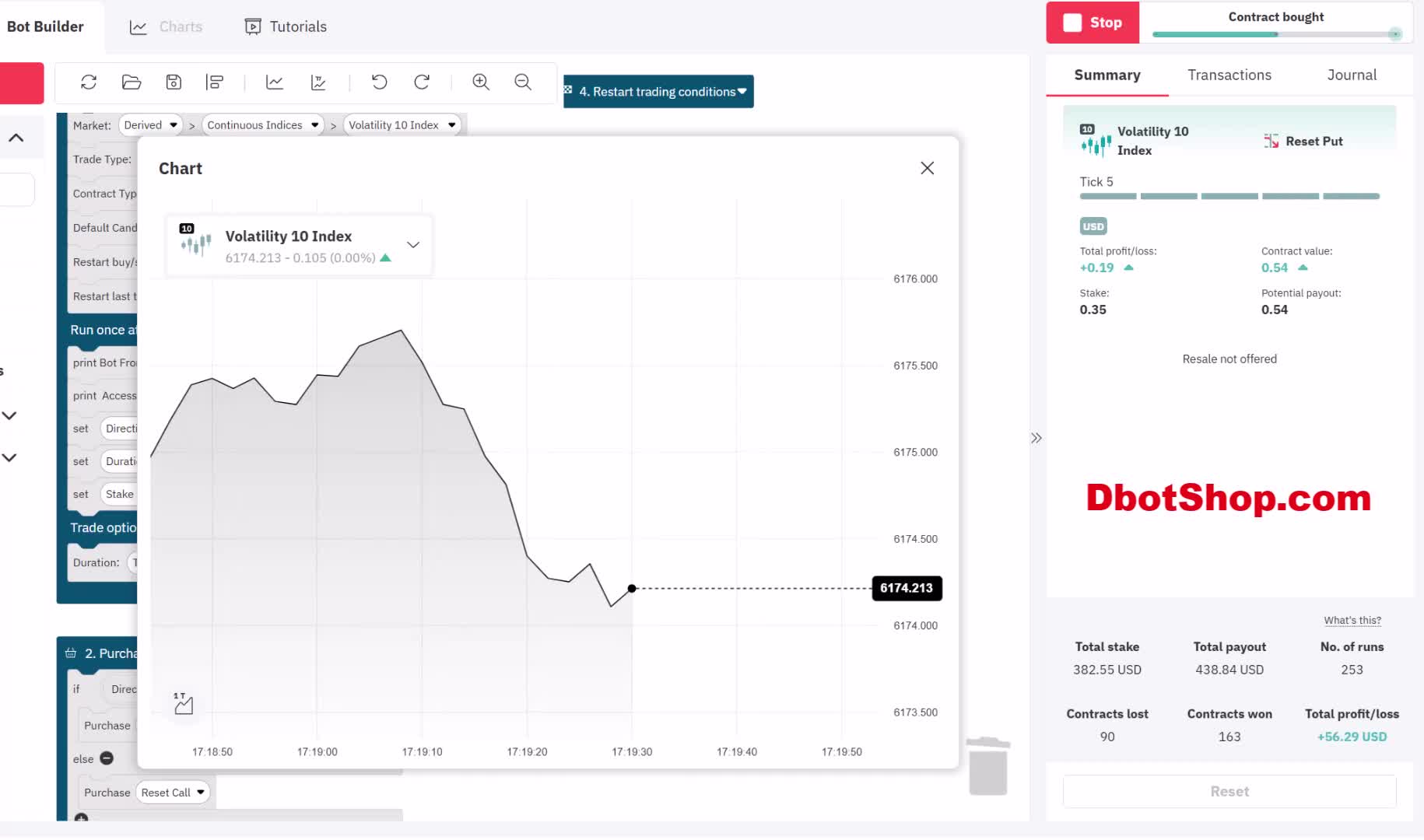The height and width of the screenshot is (840, 1424).
Task: Close the Chart popup window
Action: 927,168
